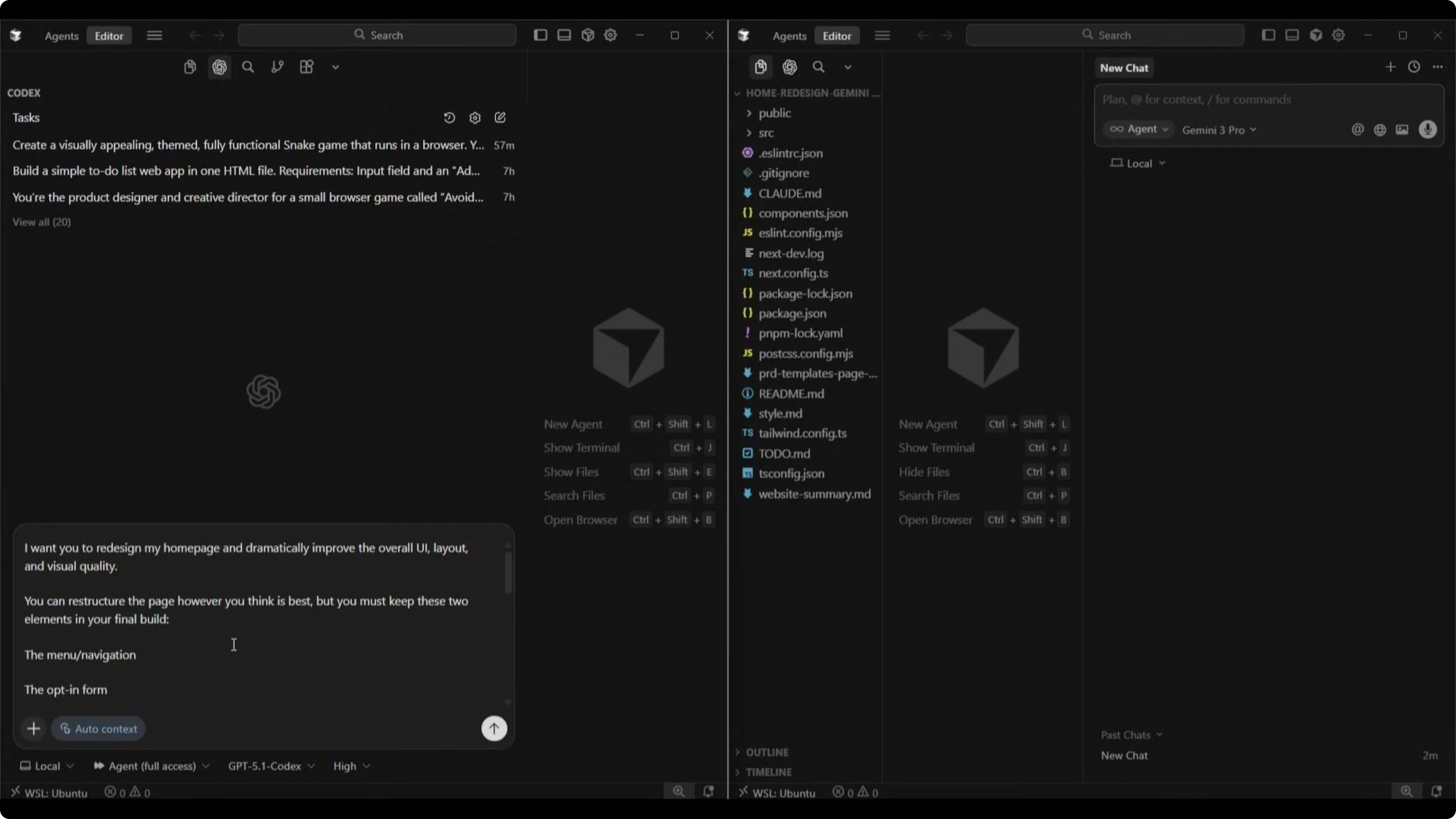Toggle primary sidebar layout icon in left window
This screenshot has height=819, width=1456.
click(540, 35)
